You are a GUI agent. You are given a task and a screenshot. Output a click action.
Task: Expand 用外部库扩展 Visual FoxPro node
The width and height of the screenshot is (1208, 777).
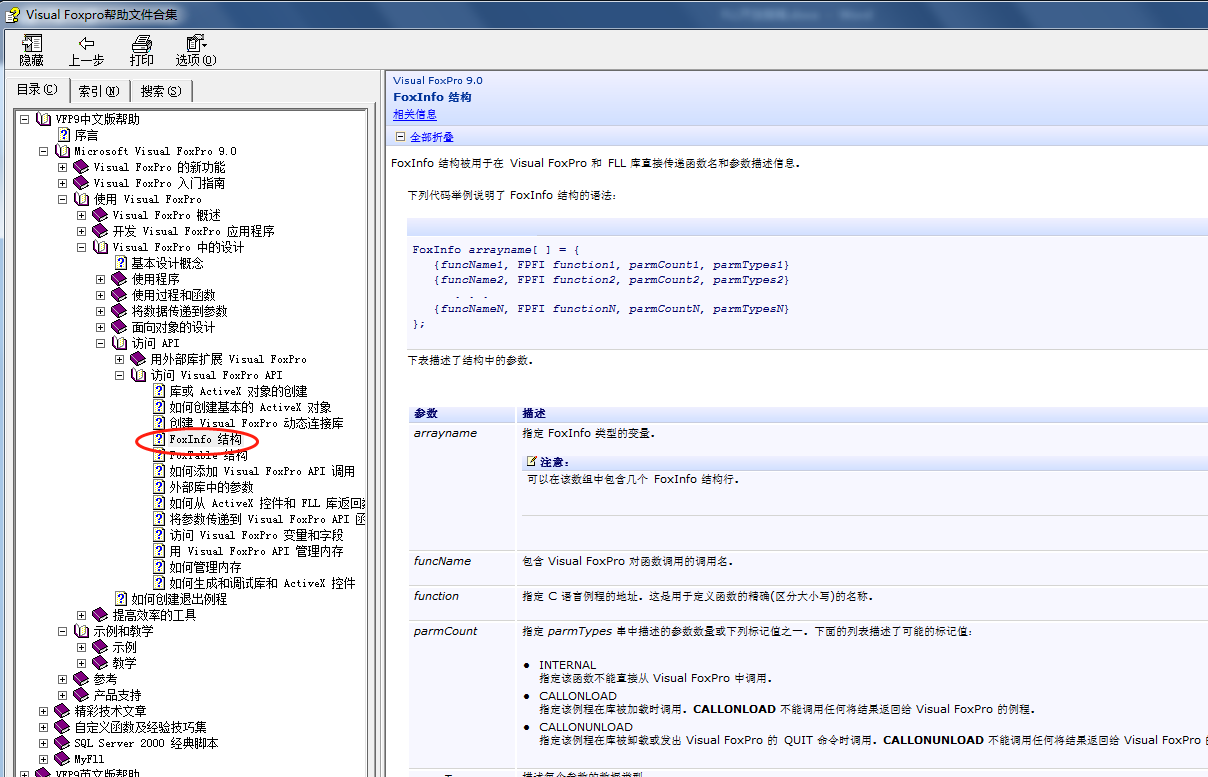(120, 359)
